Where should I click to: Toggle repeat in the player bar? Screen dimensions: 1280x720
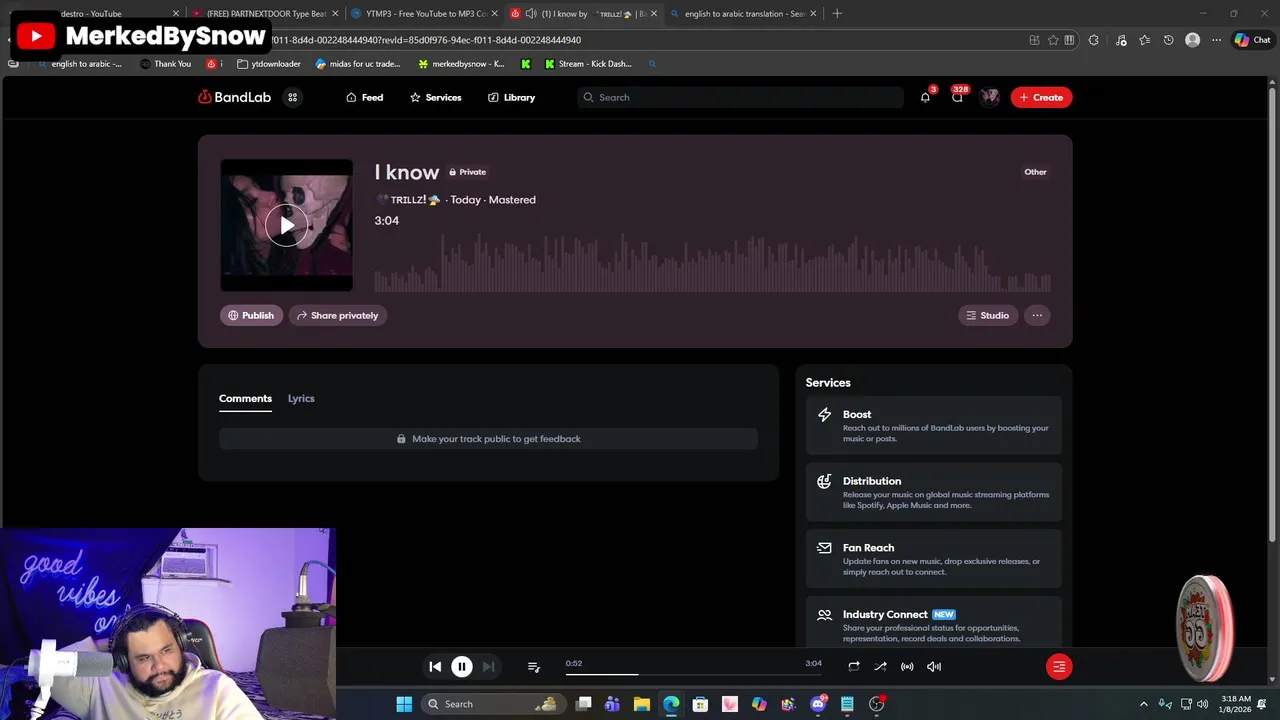coord(854,666)
